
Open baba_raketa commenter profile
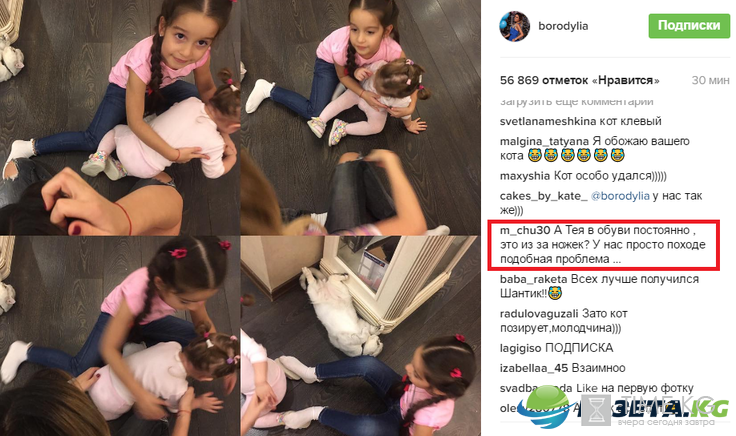534,279
